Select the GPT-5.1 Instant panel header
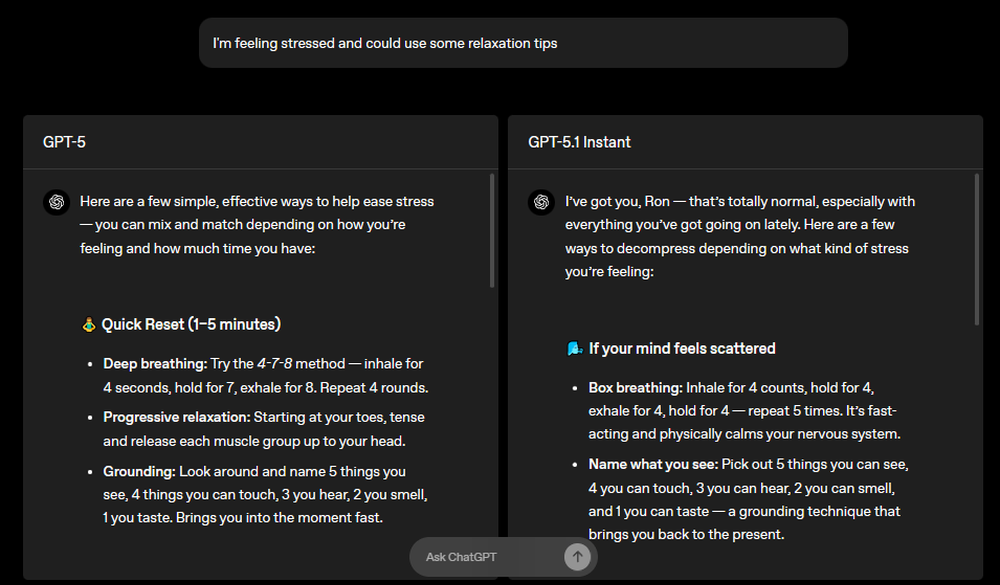1000x585 pixels. tap(578, 142)
